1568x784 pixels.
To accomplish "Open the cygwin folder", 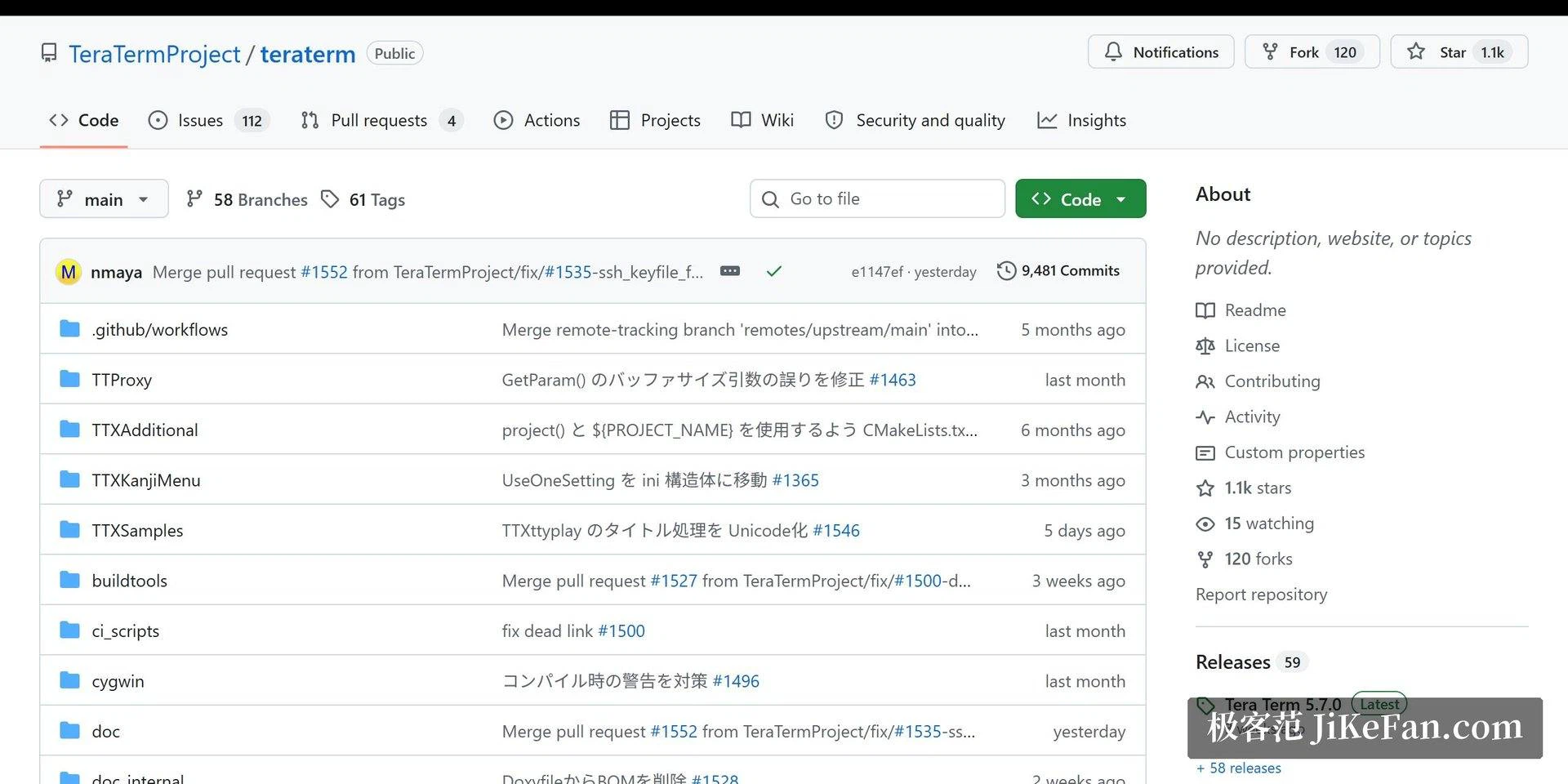I will [118, 681].
